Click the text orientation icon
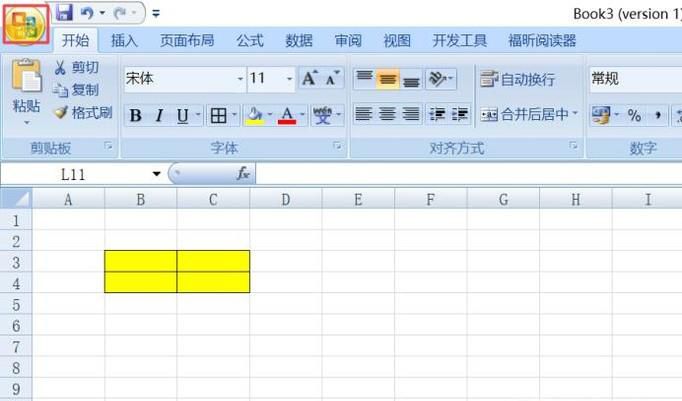The image size is (682, 401). [438, 79]
